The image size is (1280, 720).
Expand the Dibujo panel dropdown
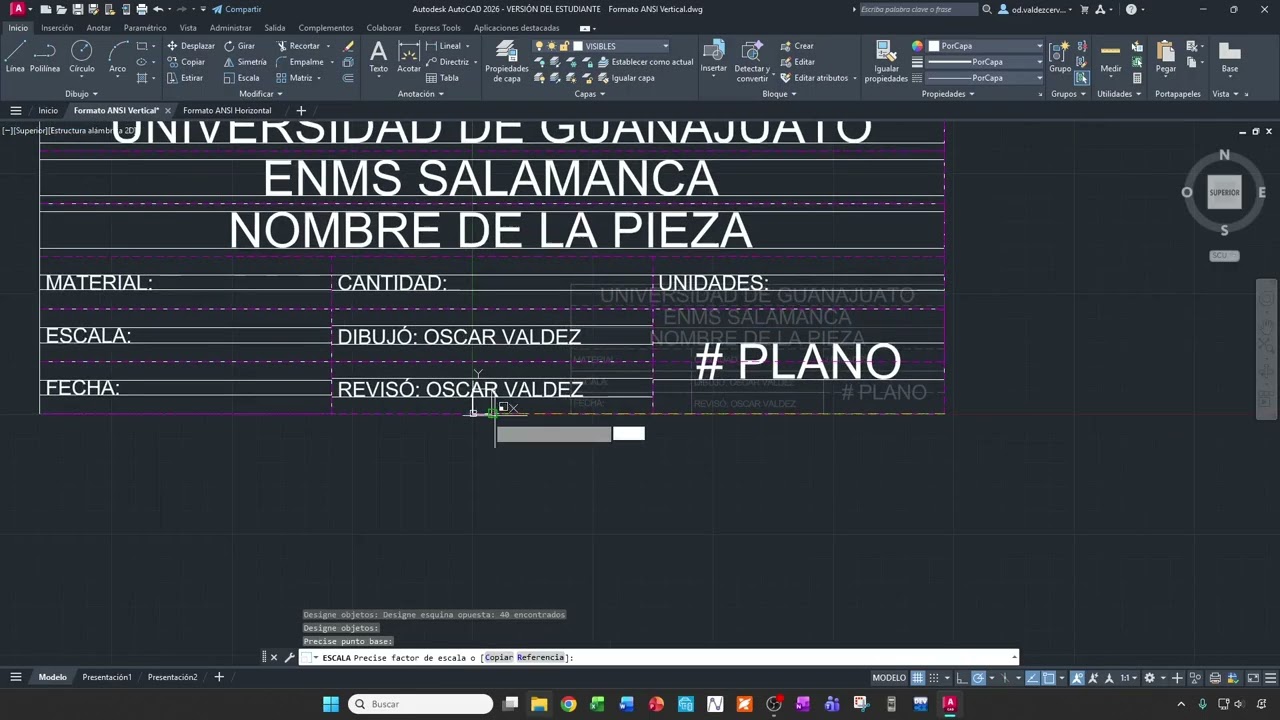coord(81,94)
